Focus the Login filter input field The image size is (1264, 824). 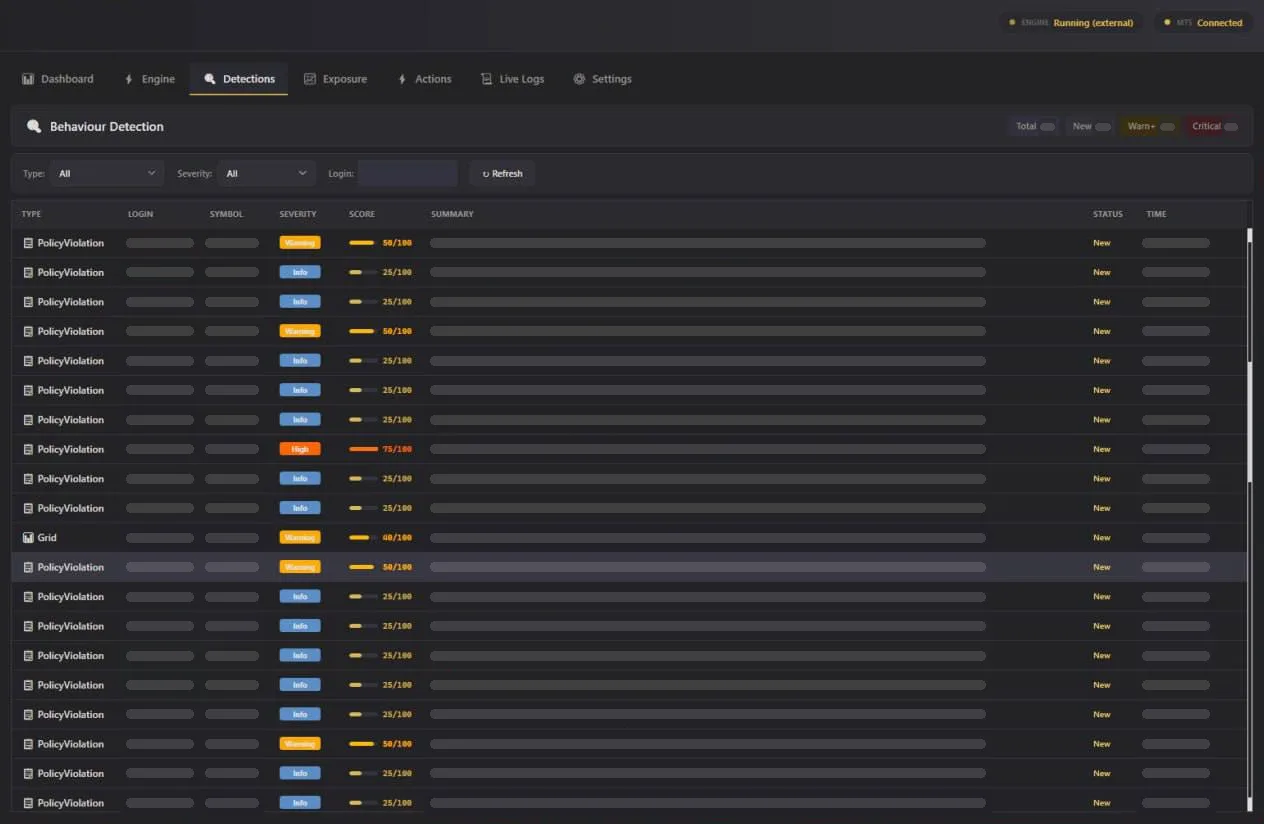[407, 173]
